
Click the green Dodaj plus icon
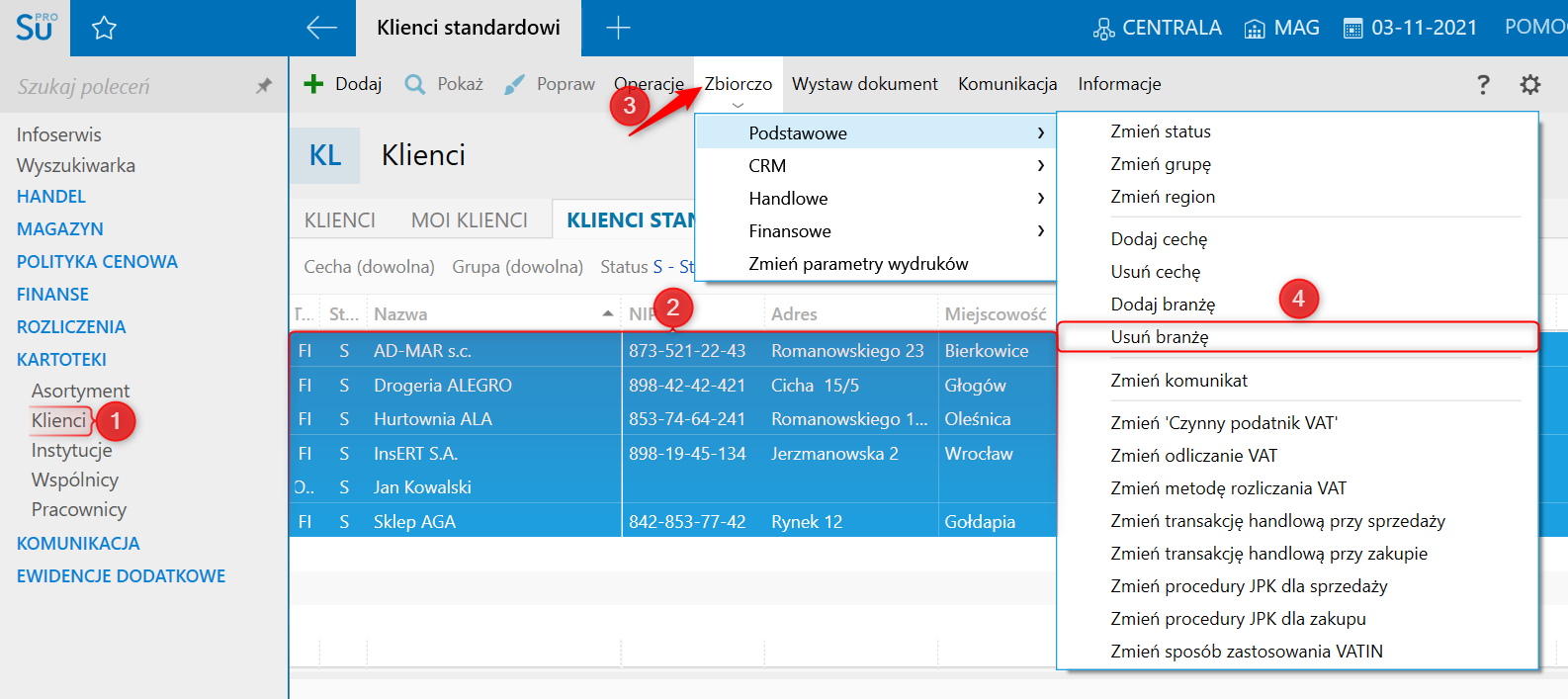click(313, 84)
